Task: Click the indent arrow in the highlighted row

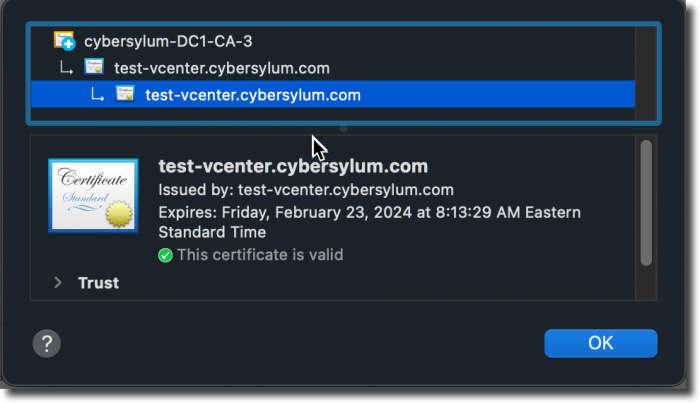Action: [97, 95]
